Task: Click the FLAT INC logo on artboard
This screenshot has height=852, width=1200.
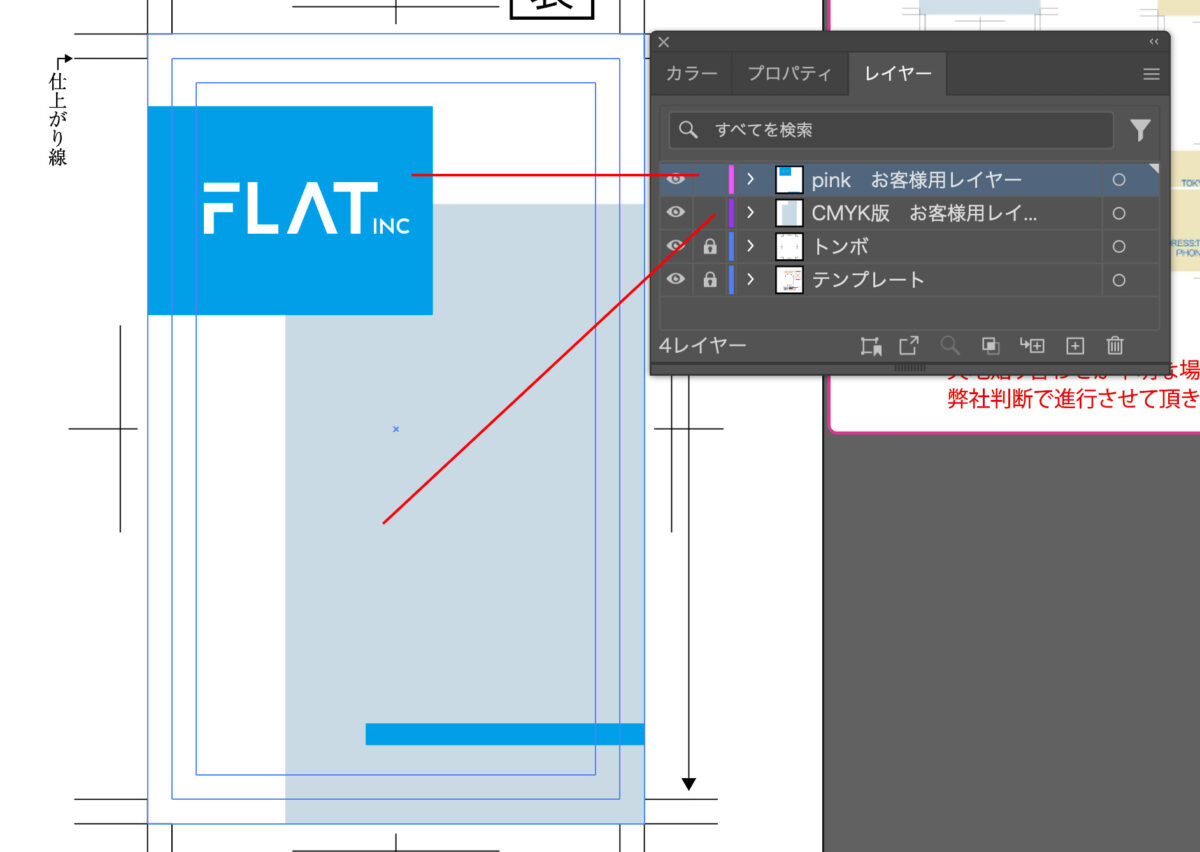Action: [306, 209]
